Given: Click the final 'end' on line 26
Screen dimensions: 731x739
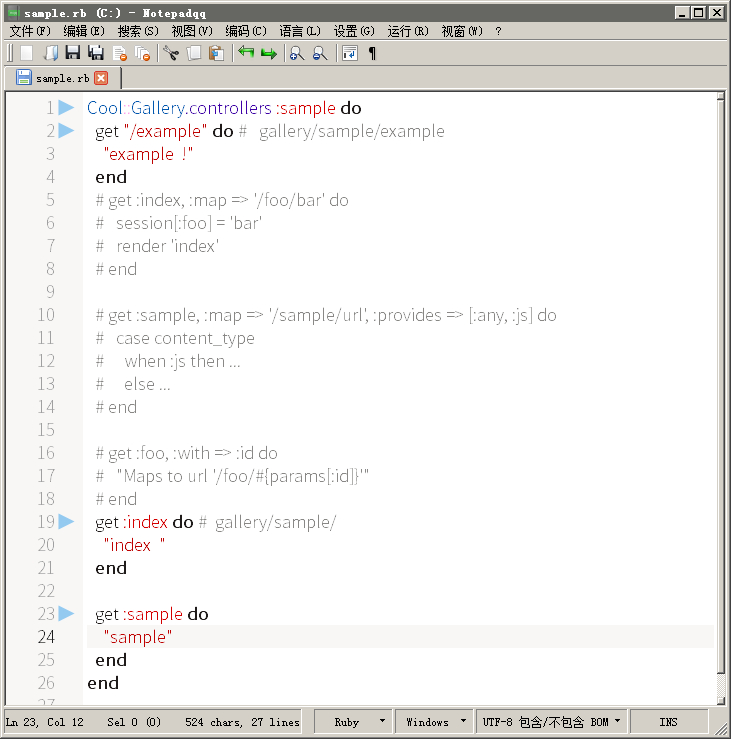Looking at the screenshot, I should tap(103, 683).
